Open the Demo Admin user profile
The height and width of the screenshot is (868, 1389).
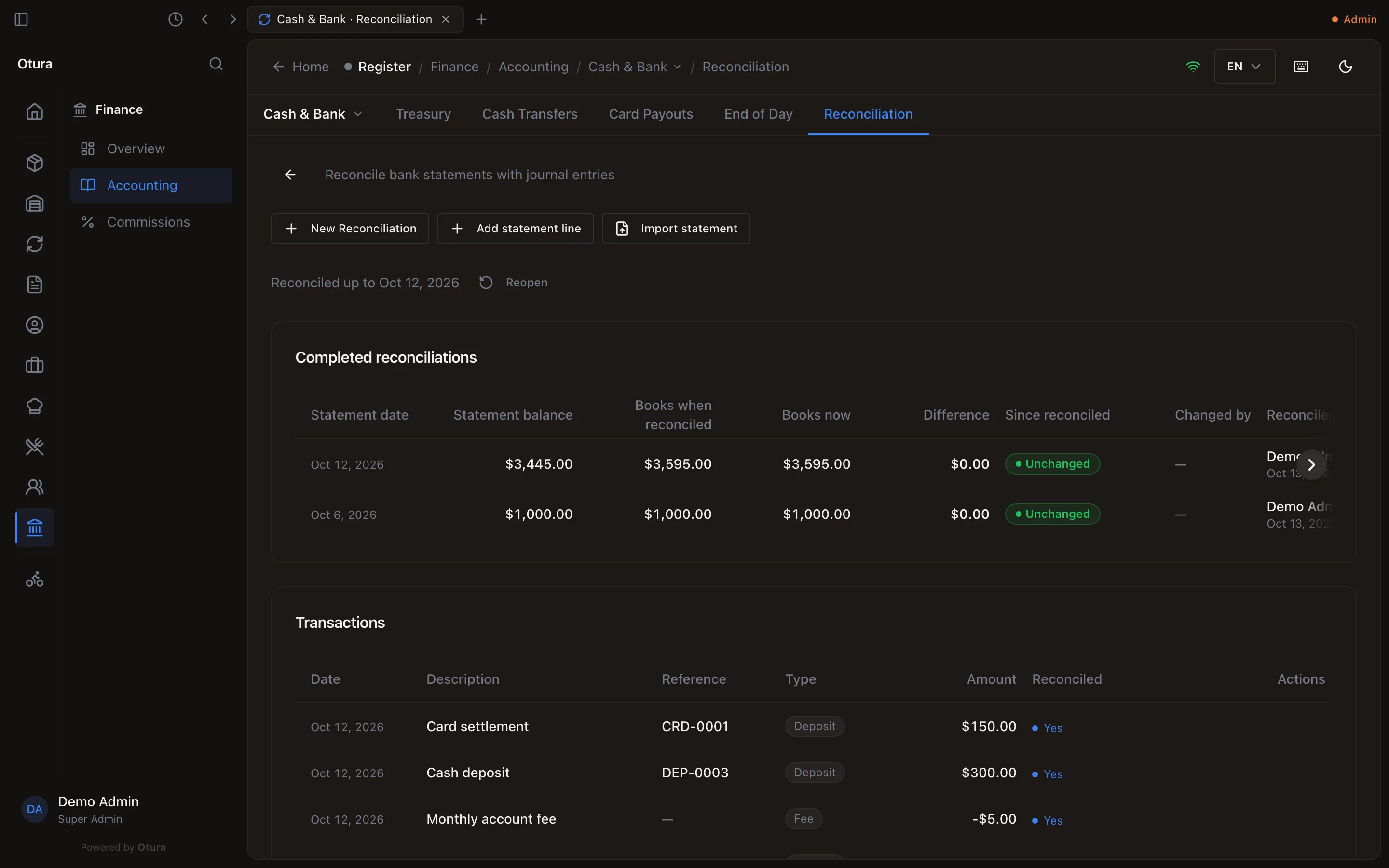point(81,810)
